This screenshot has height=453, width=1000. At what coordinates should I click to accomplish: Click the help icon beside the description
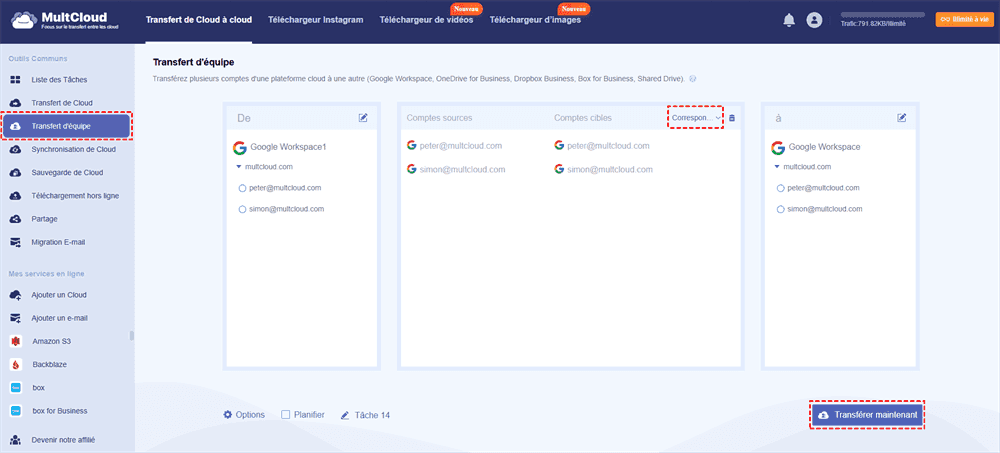pyautogui.click(x=693, y=79)
